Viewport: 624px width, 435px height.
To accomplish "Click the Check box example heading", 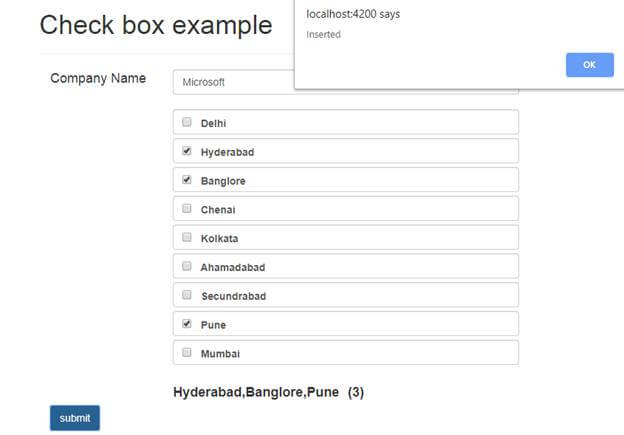I will click(x=156, y=25).
